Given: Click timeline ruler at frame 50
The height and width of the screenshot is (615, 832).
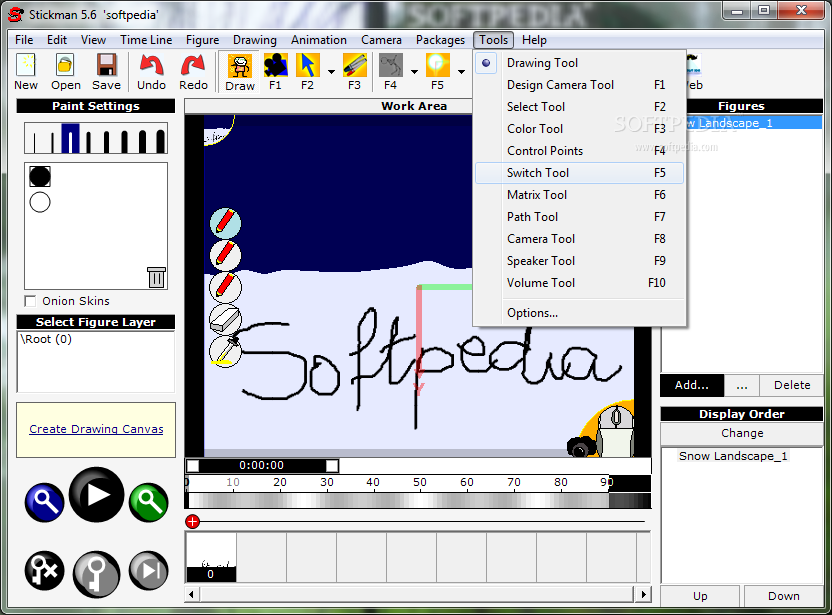Looking at the screenshot, I should (420, 482).
